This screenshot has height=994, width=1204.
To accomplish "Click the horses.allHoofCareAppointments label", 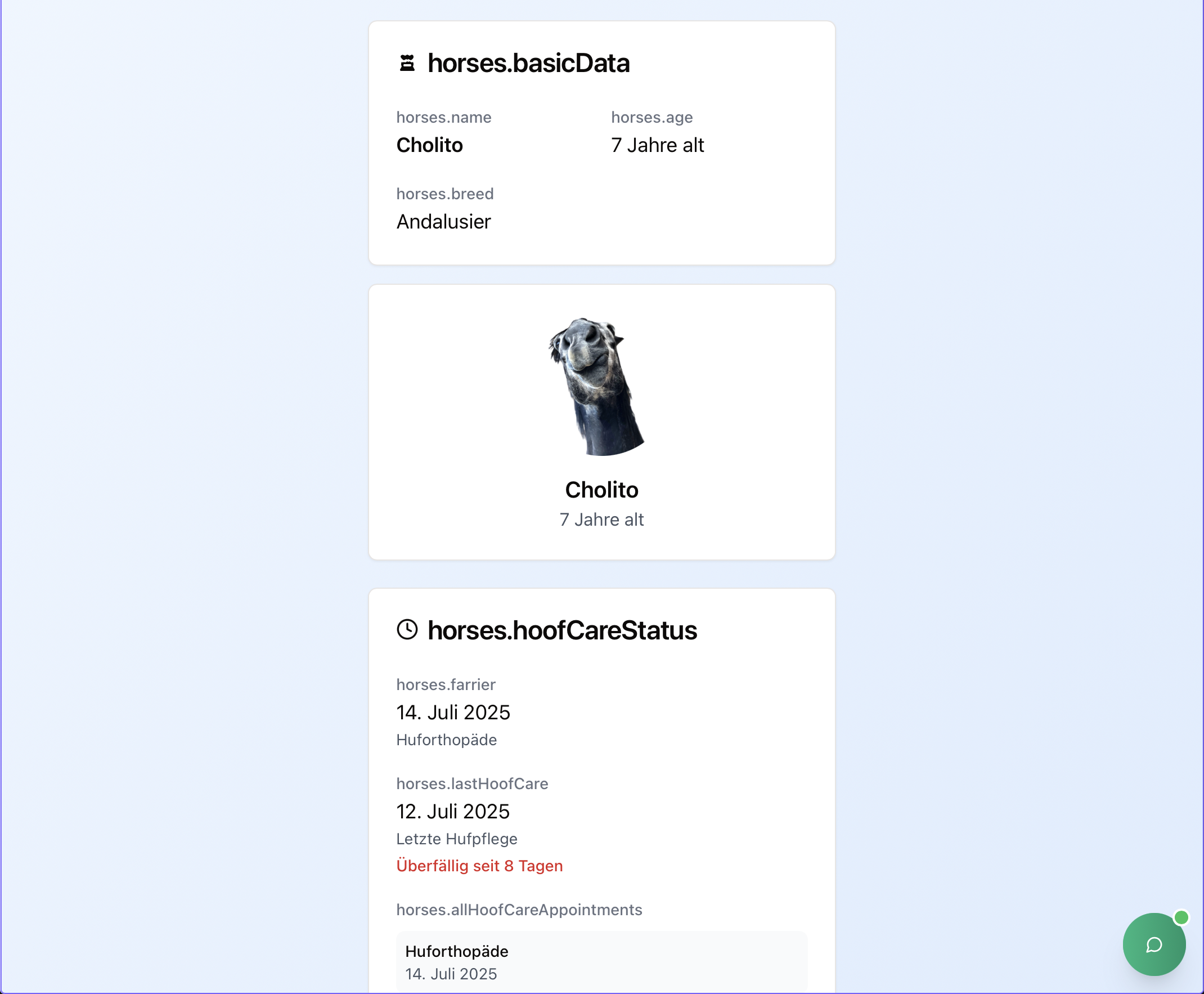I will click(x=519, y=910).
